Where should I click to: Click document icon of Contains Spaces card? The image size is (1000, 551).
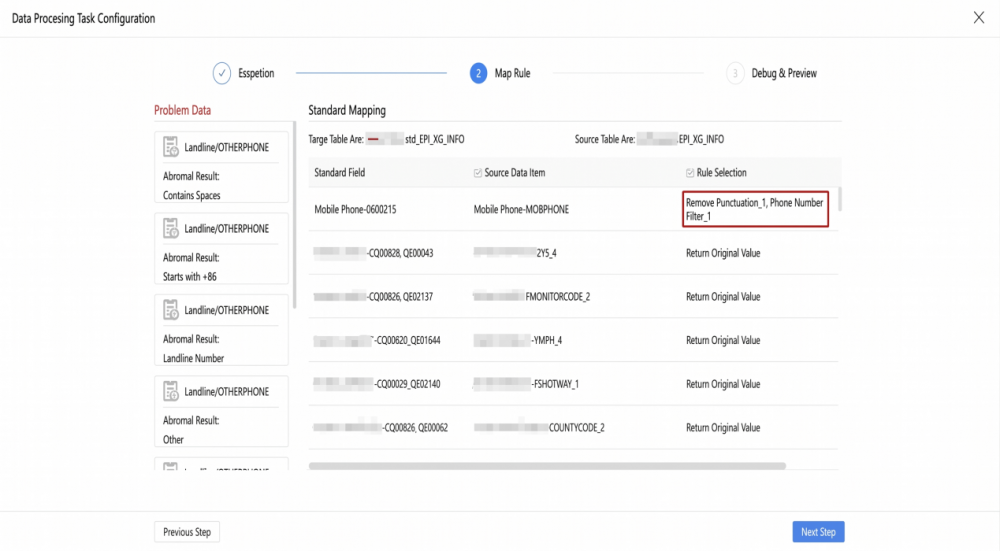171,147
